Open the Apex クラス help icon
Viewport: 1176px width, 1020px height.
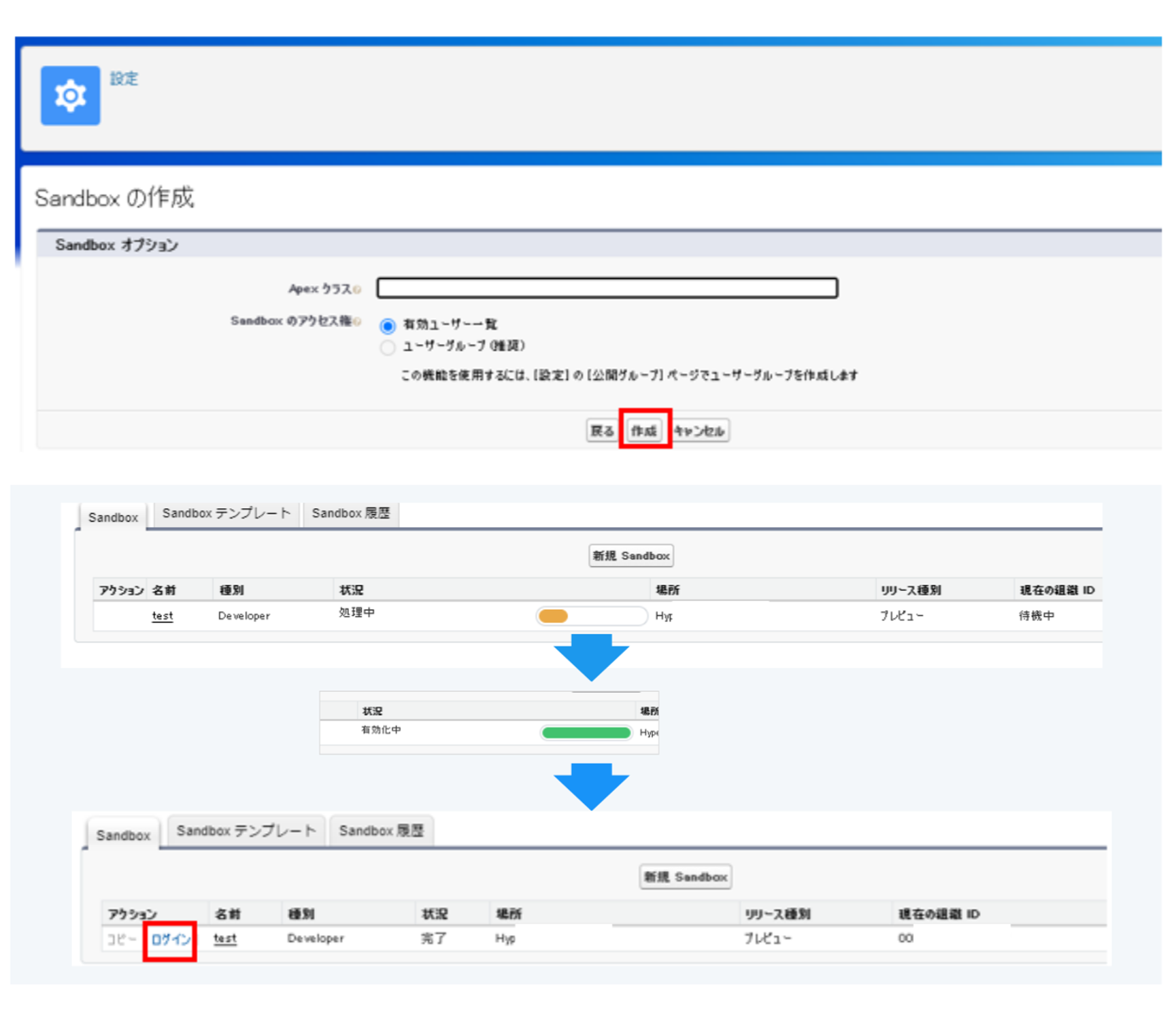(358, 288)
